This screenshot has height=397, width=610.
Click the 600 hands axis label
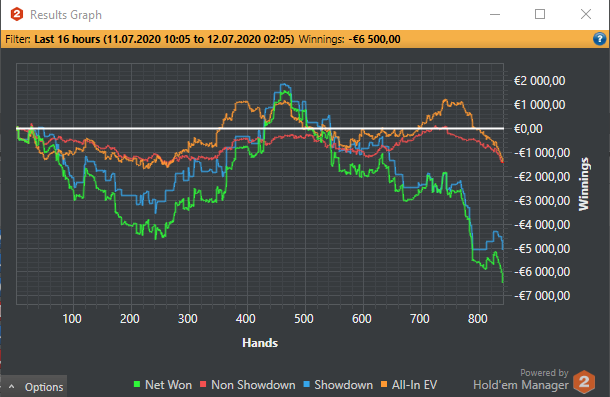point(362,319)
